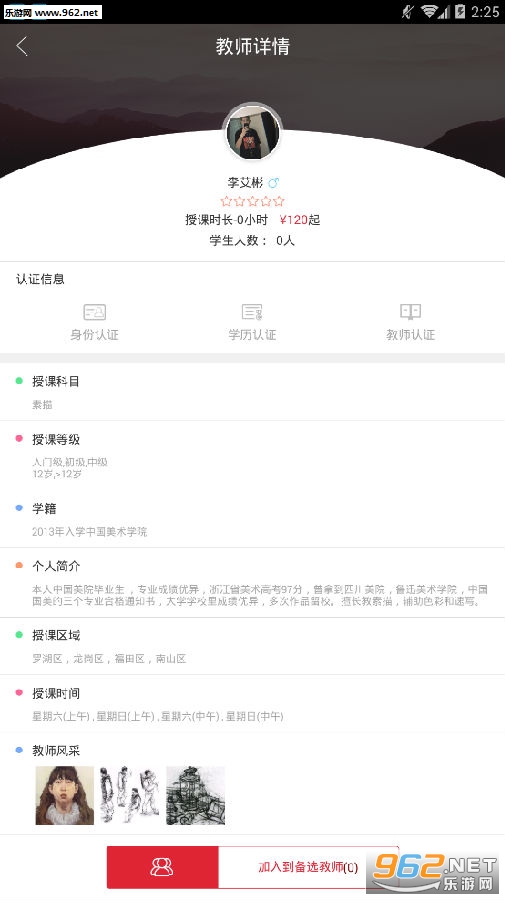505x900 pixels.
Task: Tap the 授课区域 district list
Action: pos(109,658)
